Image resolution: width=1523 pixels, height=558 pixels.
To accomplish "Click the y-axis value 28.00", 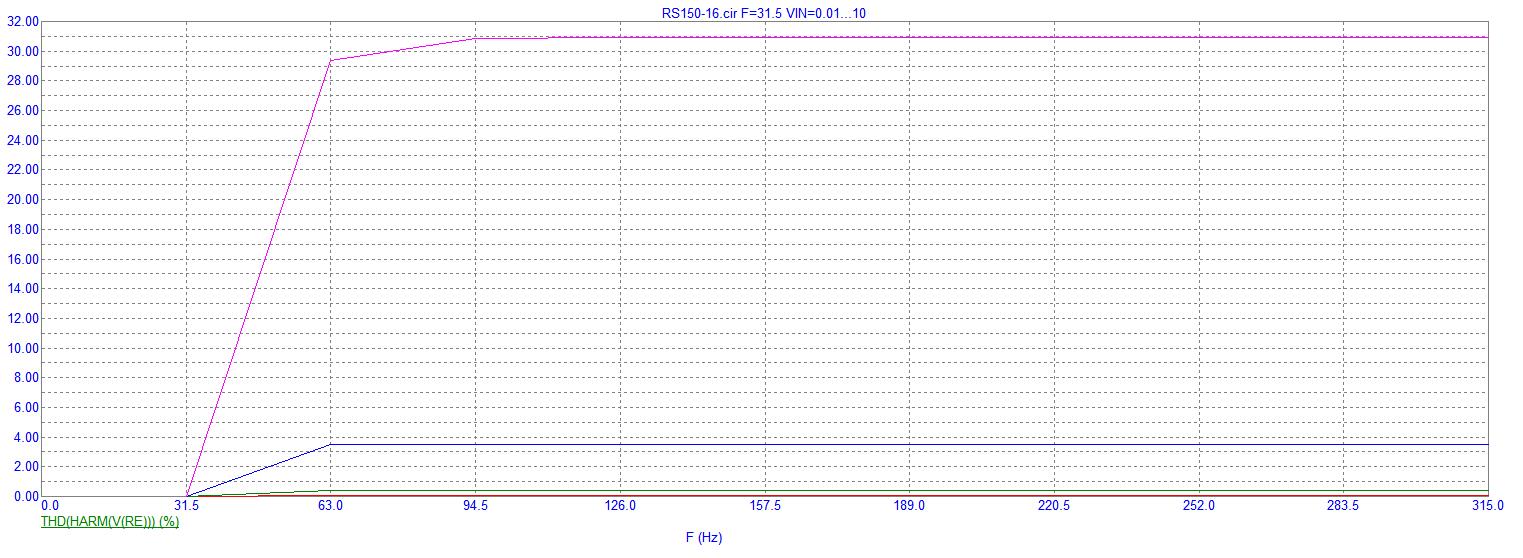I will pyautogui.click(x=23, y=81).
